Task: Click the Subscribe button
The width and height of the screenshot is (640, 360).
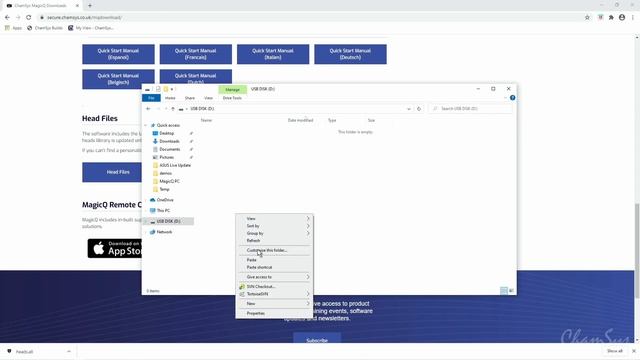Action: (x=317, y=338)
